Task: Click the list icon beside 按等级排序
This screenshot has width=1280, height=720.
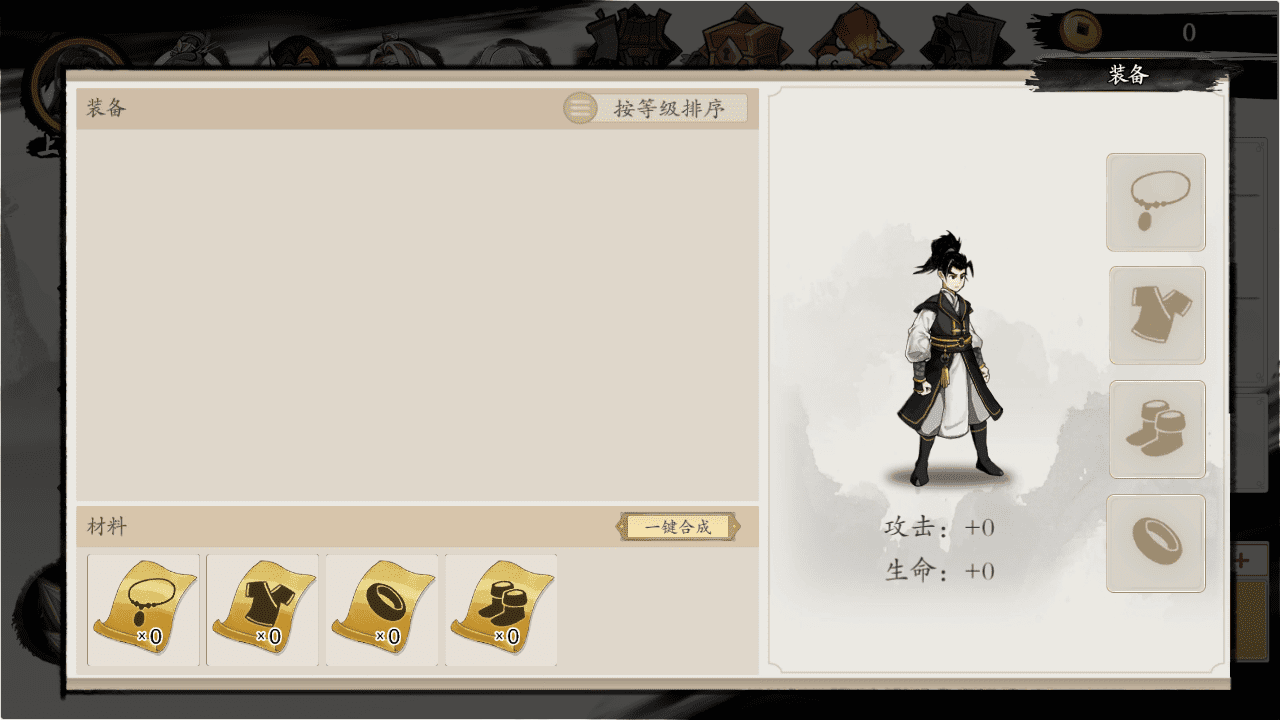Action: [580, 108]
